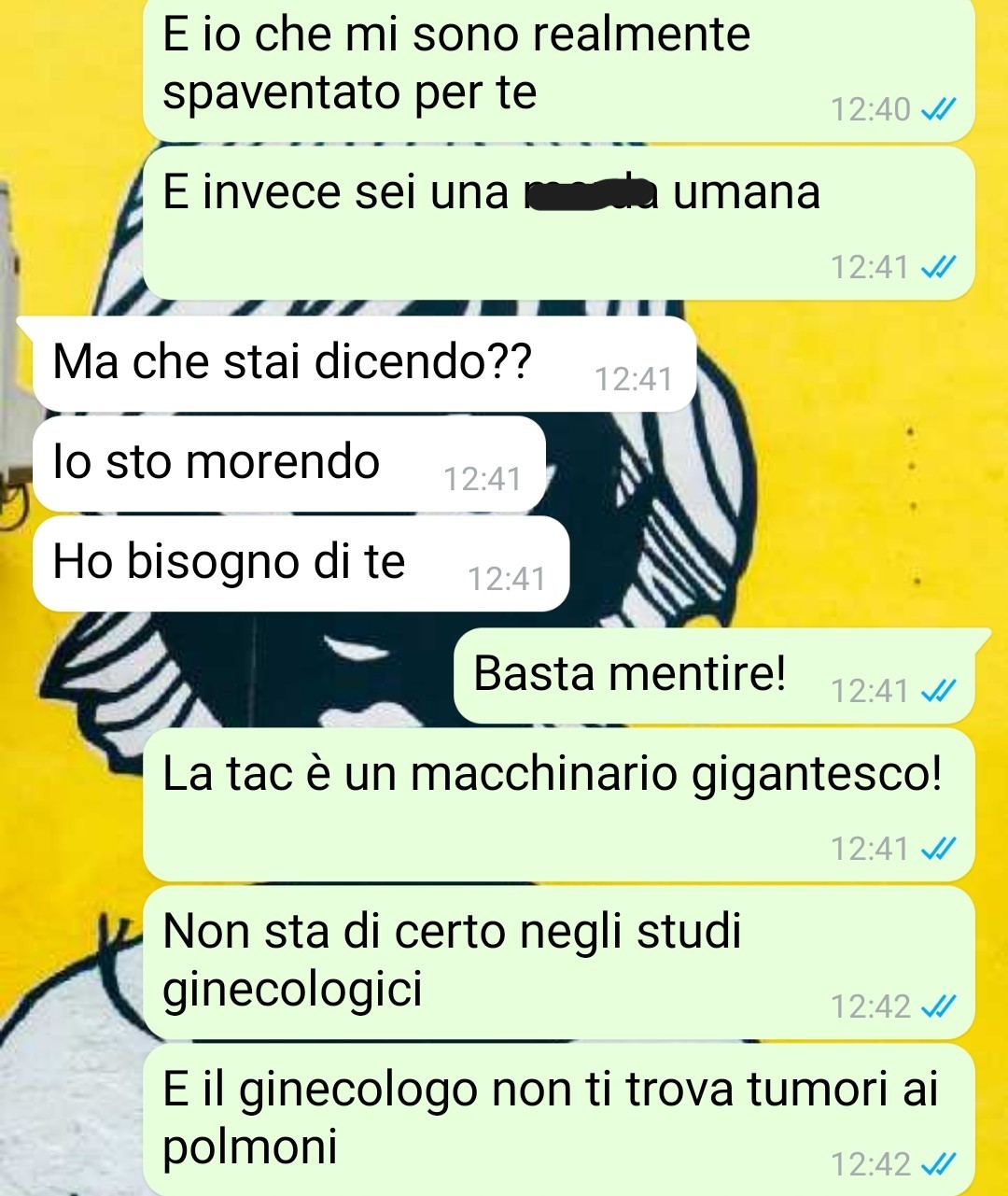Tap the message with the censored word 'umana'
Screen dimensions: 1008x1196
(558, 223)
